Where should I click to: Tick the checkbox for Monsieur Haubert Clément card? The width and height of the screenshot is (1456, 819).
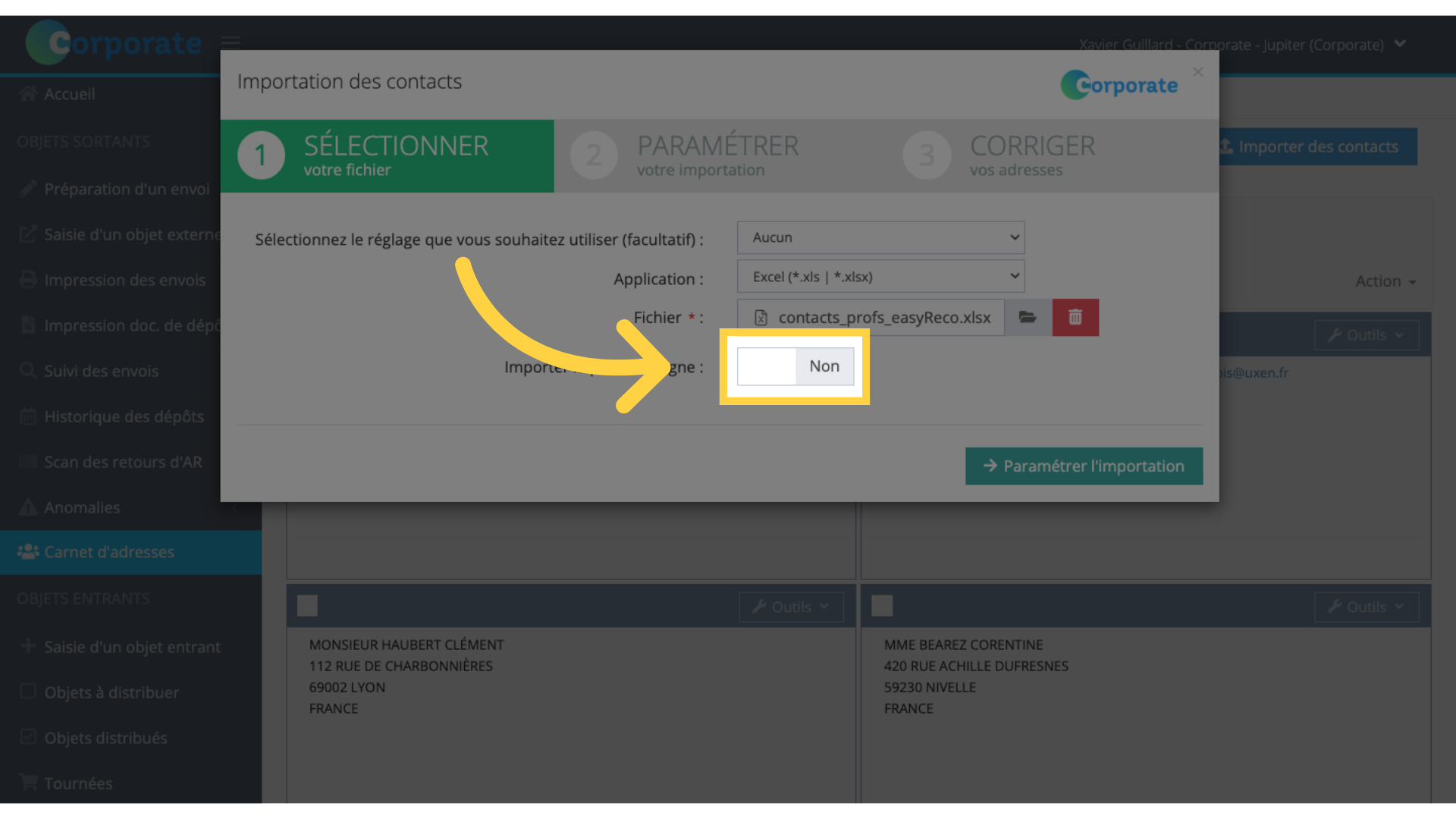tap(307, 606)
